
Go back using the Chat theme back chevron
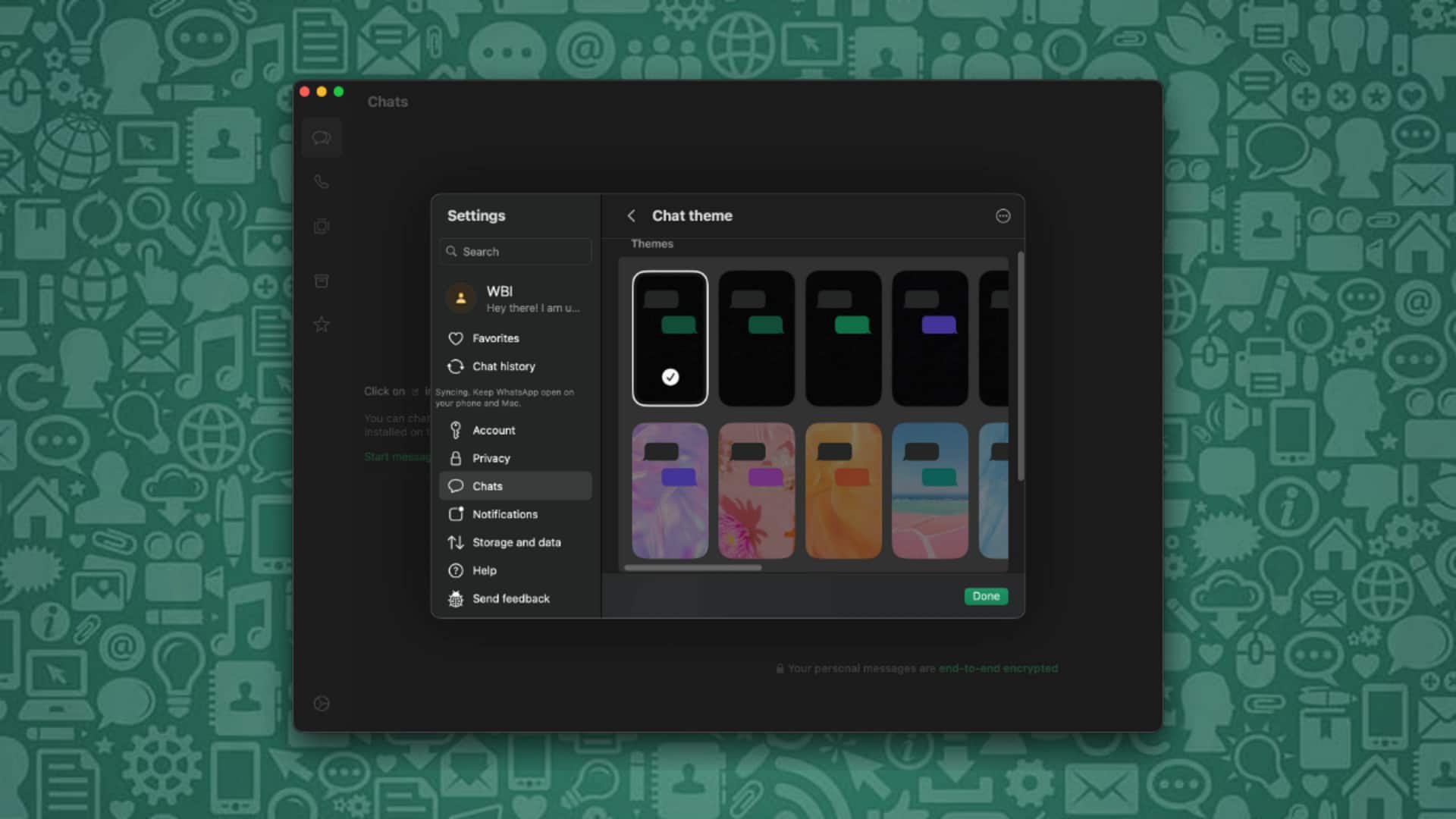(x=632, y=216)
